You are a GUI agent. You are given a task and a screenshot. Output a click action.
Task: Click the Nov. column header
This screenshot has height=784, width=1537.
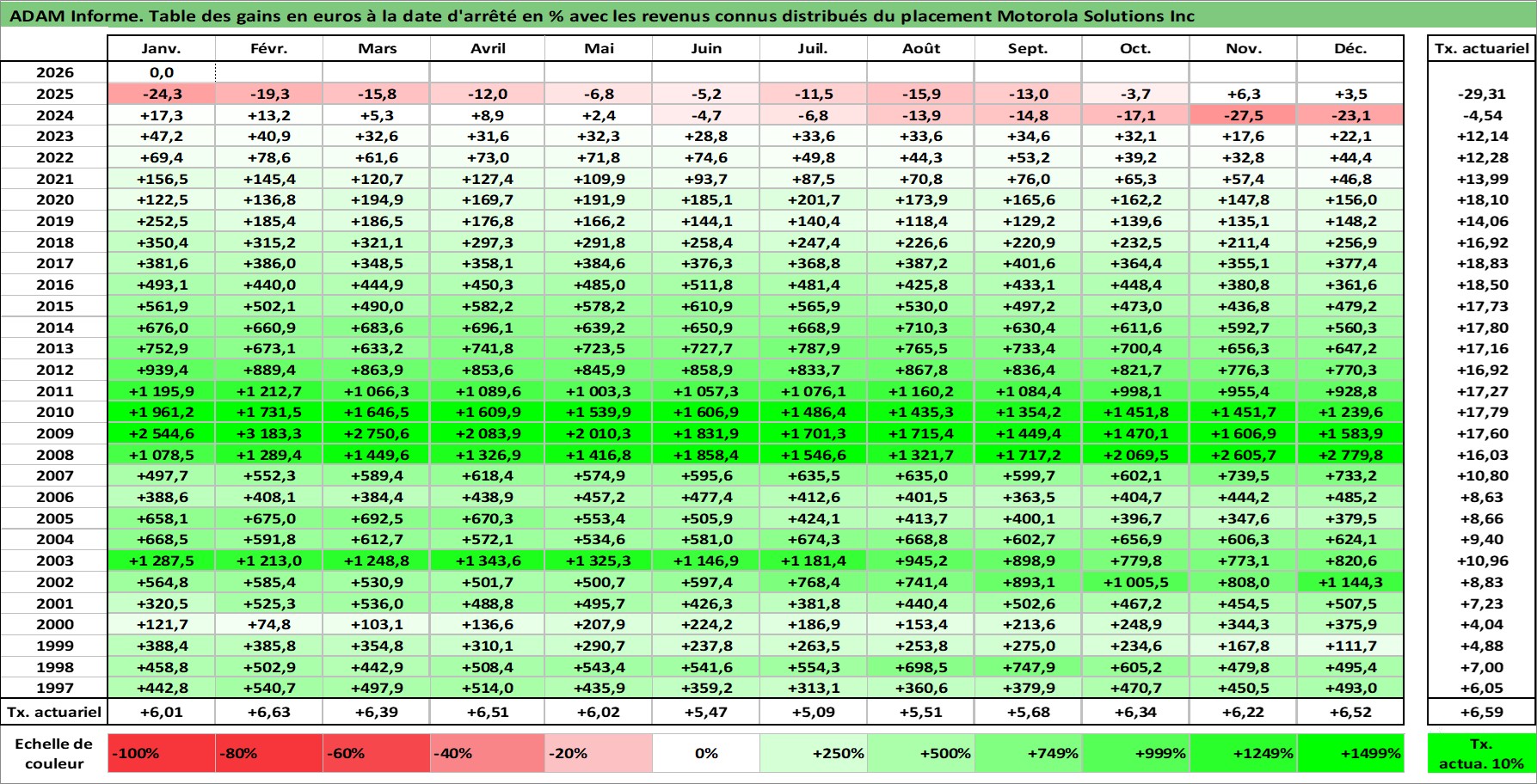pos(1243,48)
